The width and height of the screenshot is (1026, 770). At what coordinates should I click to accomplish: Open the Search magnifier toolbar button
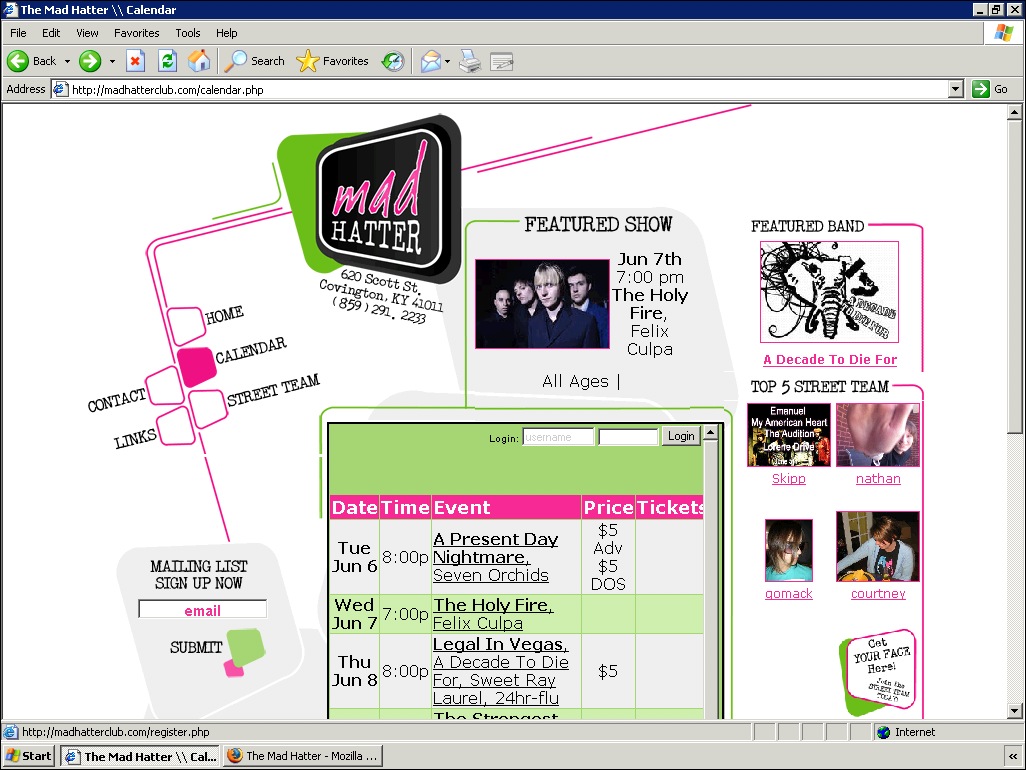[255, 61]
